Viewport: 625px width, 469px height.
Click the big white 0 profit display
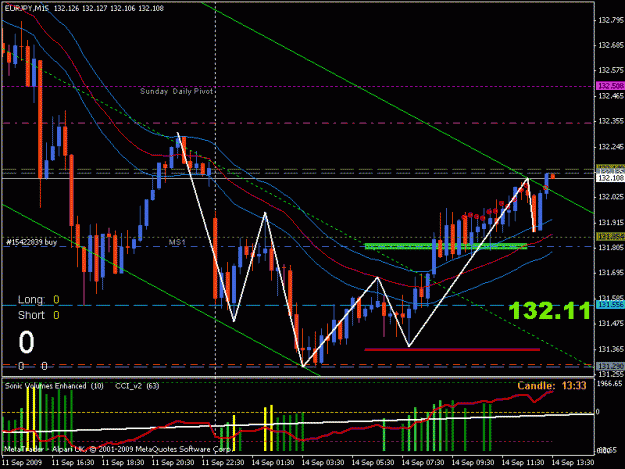(x=26, y=342)
